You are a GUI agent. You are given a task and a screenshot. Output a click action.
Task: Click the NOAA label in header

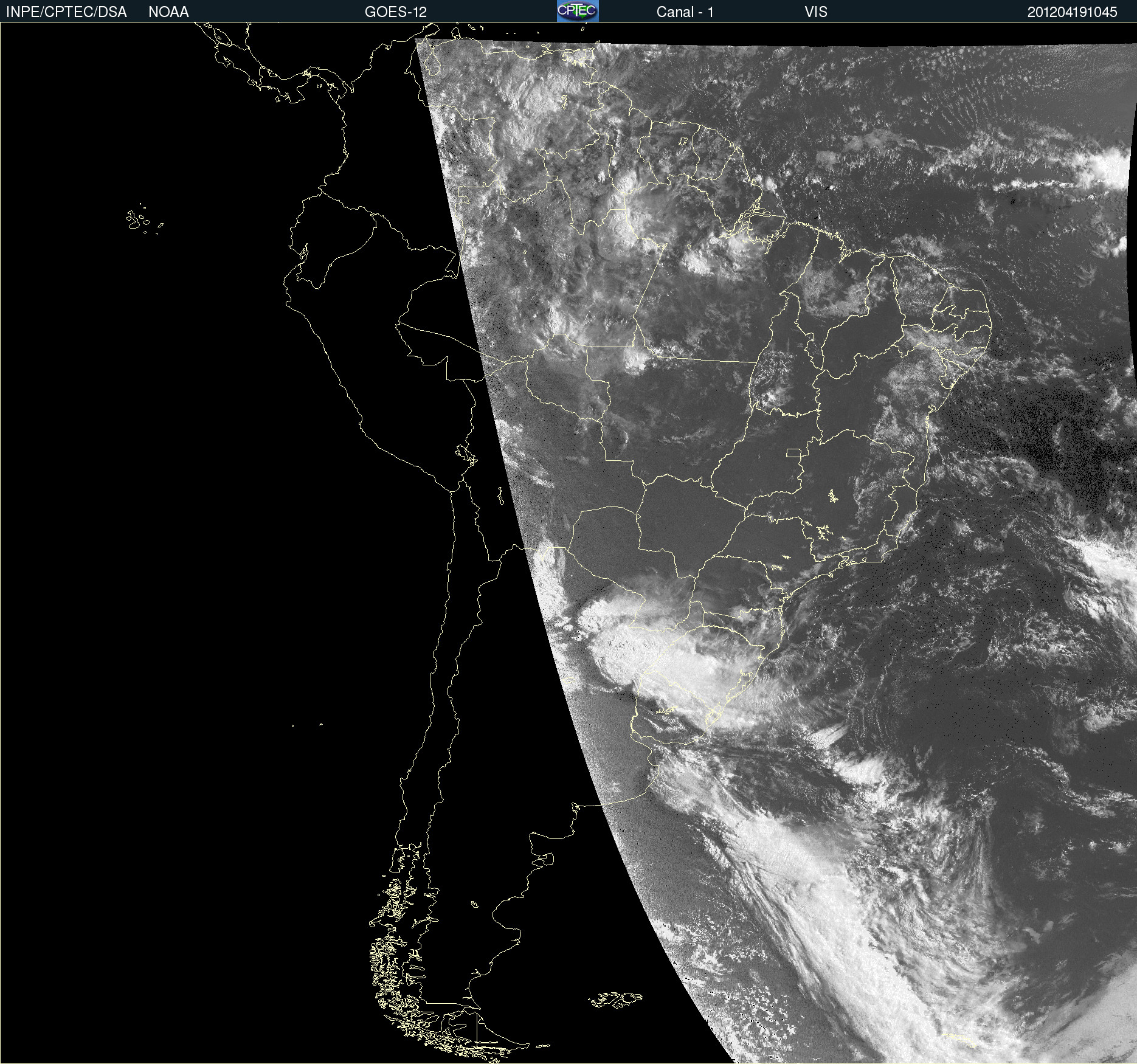click(x=168, y=12)
